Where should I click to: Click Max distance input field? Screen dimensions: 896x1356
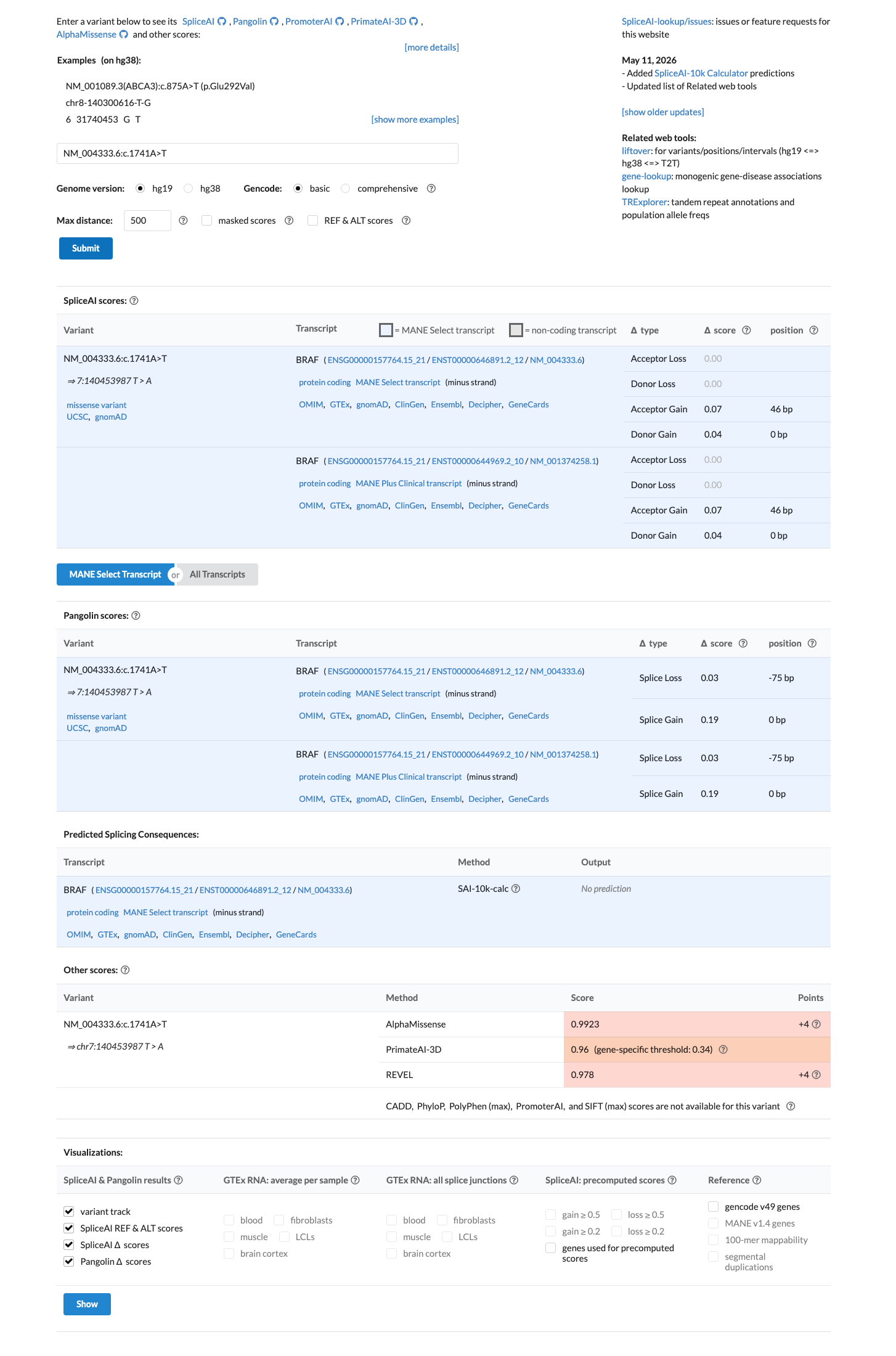pos(147,221)
